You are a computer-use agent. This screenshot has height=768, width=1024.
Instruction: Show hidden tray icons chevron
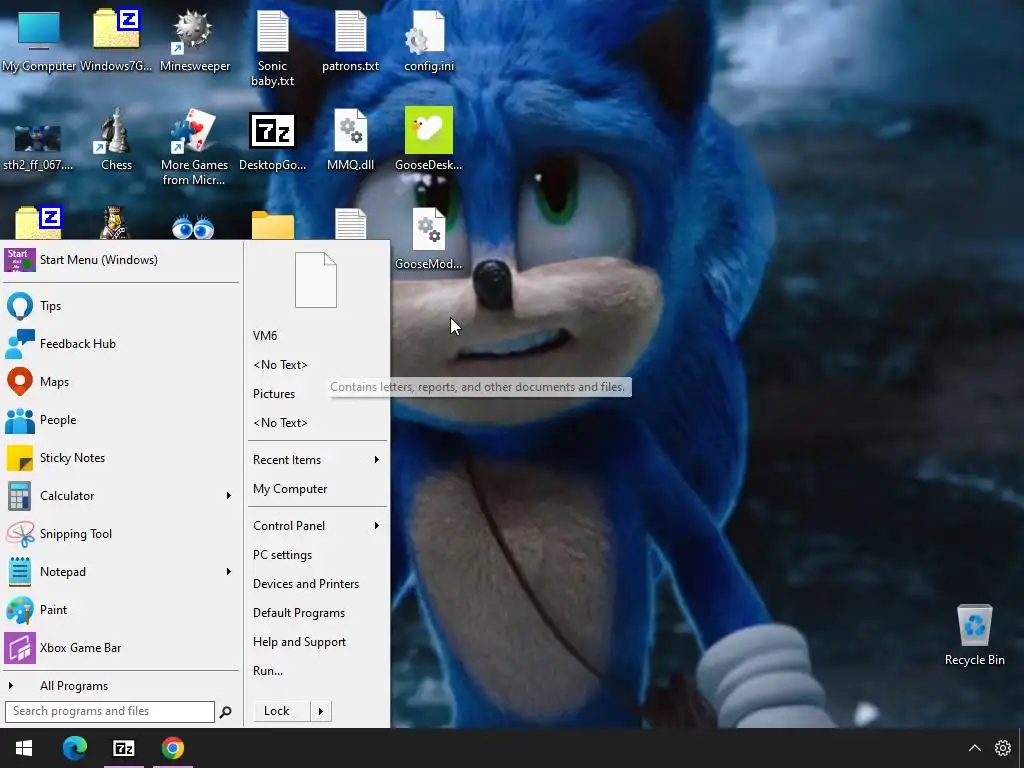[x=974, y=748]
